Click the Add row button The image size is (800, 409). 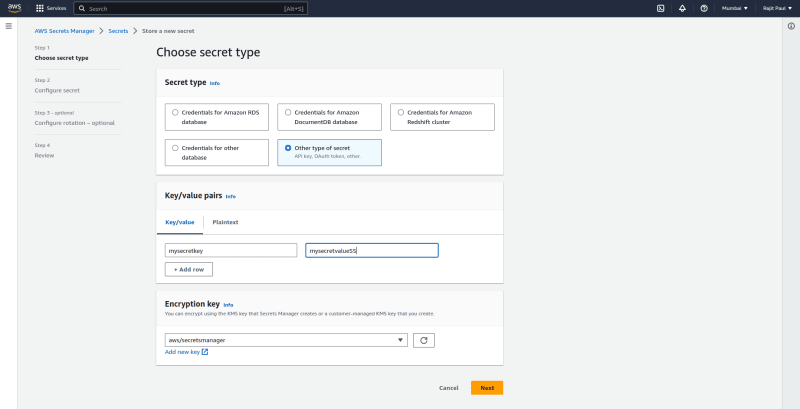189,269
